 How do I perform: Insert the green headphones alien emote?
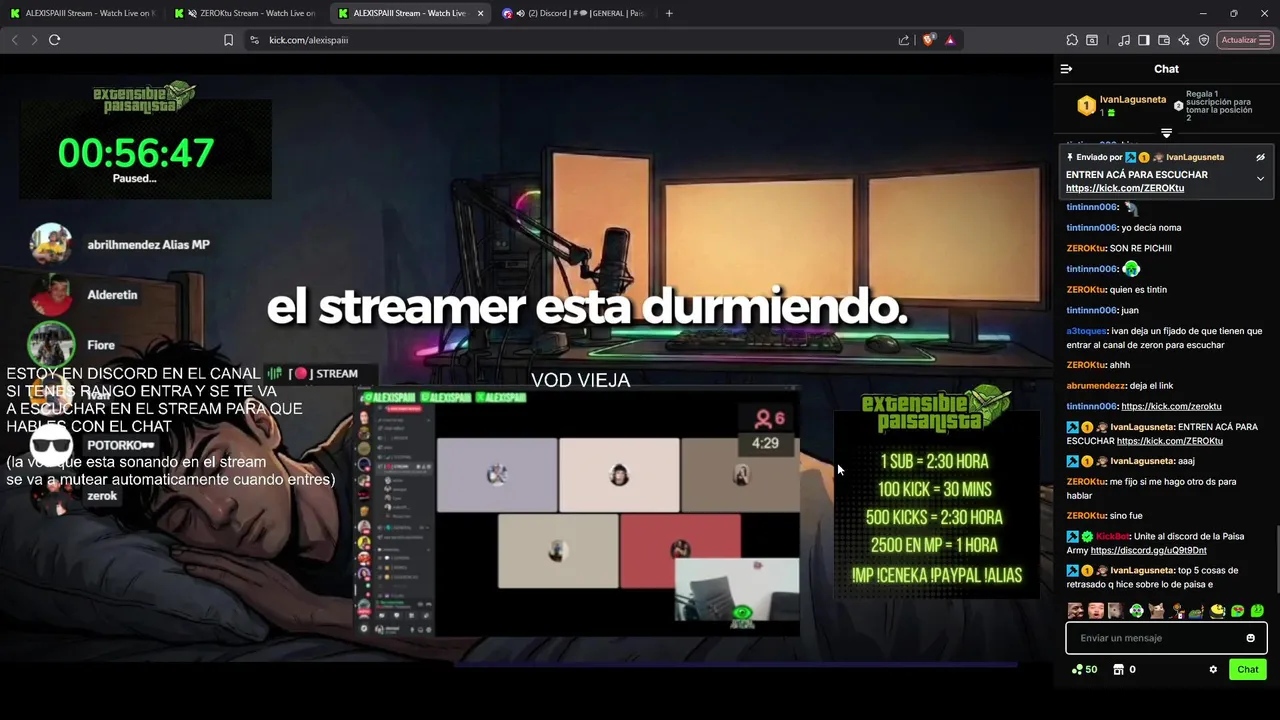pos(1136,610)
